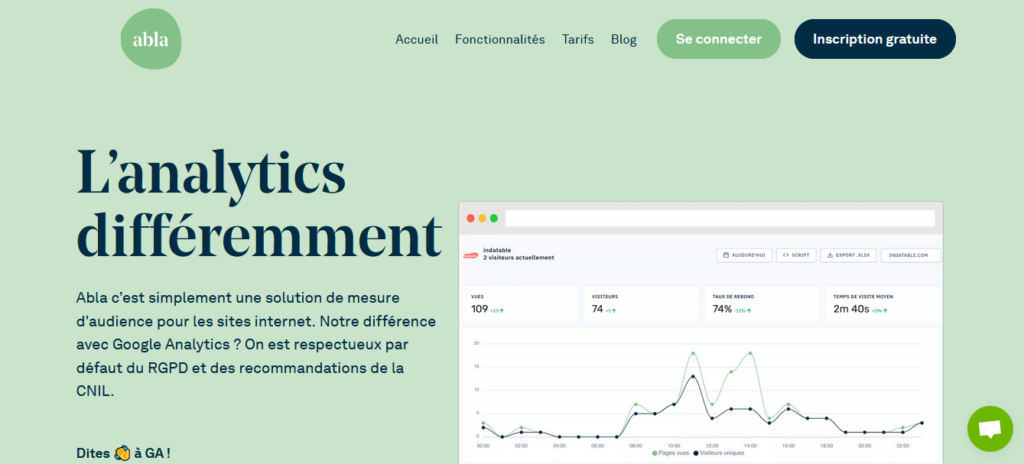Click the Export .XLSX button
The image size is (1024, 464).
[848, 255]
